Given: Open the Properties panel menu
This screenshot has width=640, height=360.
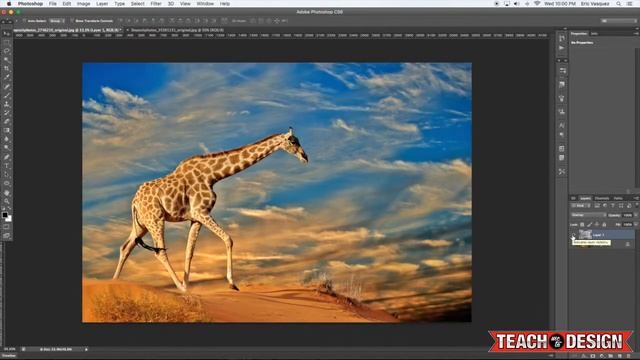Looking at the screenshot, I should pos(636,33).
